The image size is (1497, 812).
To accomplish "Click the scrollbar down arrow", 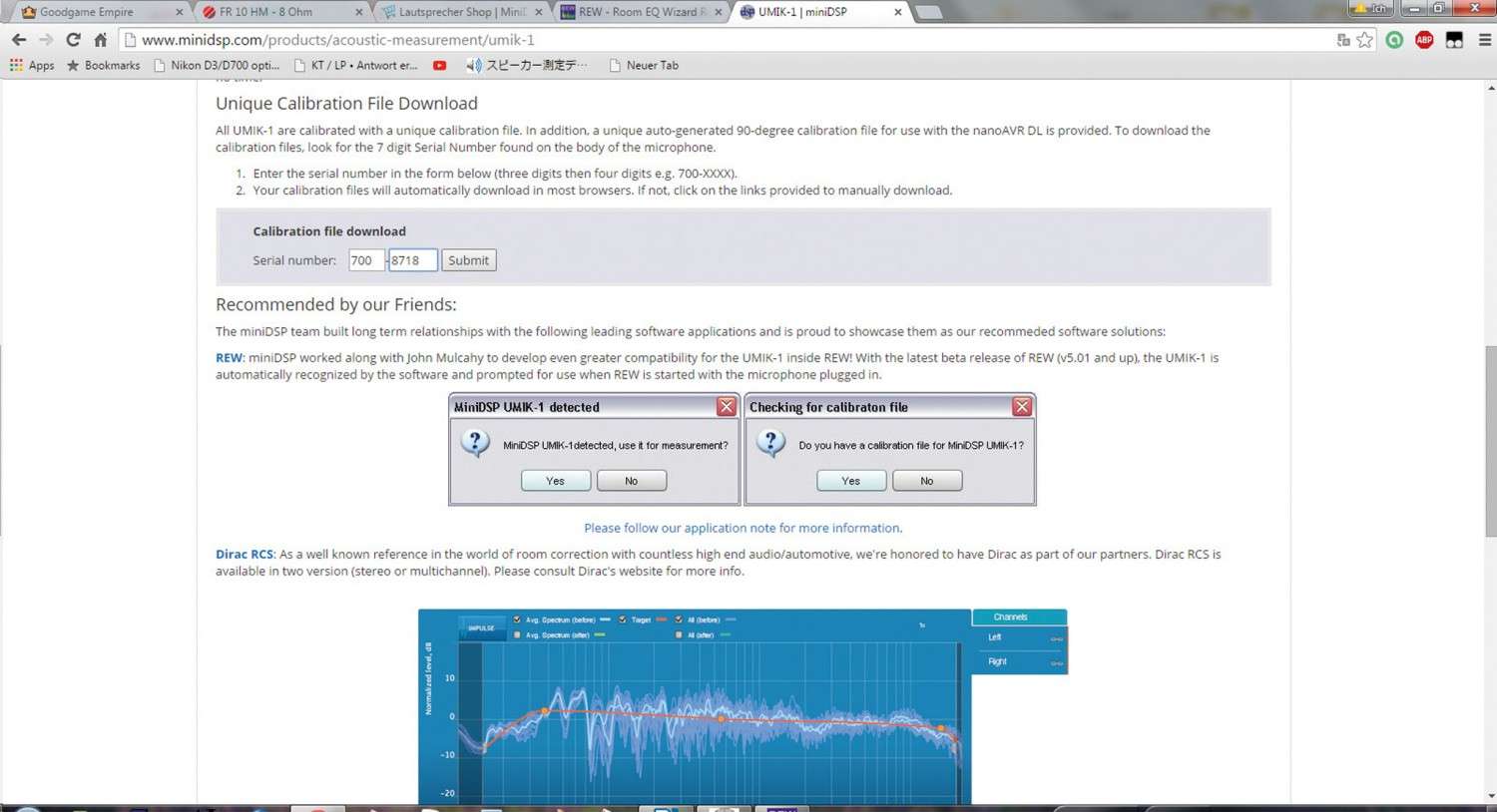I will click(1490, 796).
